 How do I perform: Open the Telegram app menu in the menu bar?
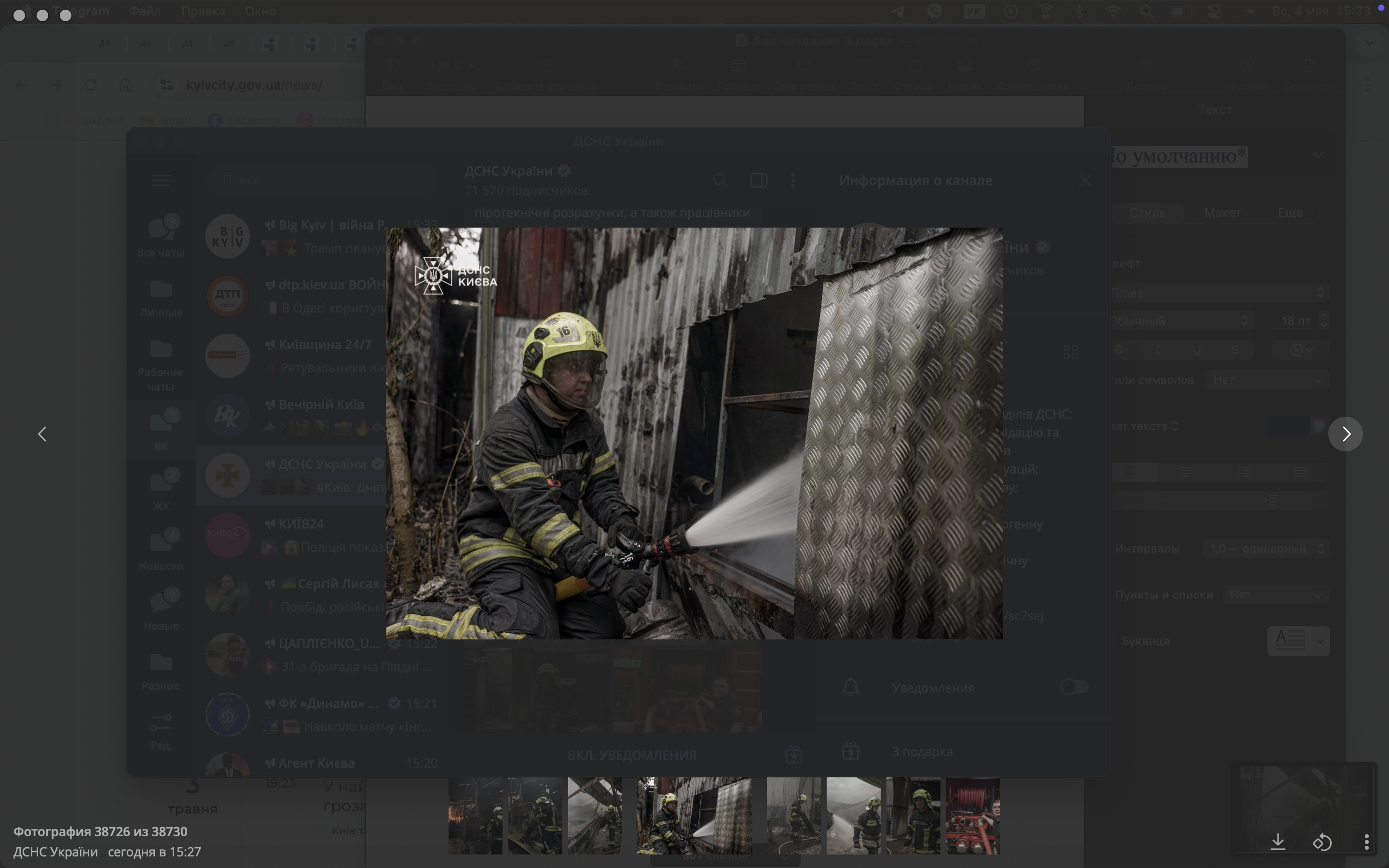tap(81, 11)
